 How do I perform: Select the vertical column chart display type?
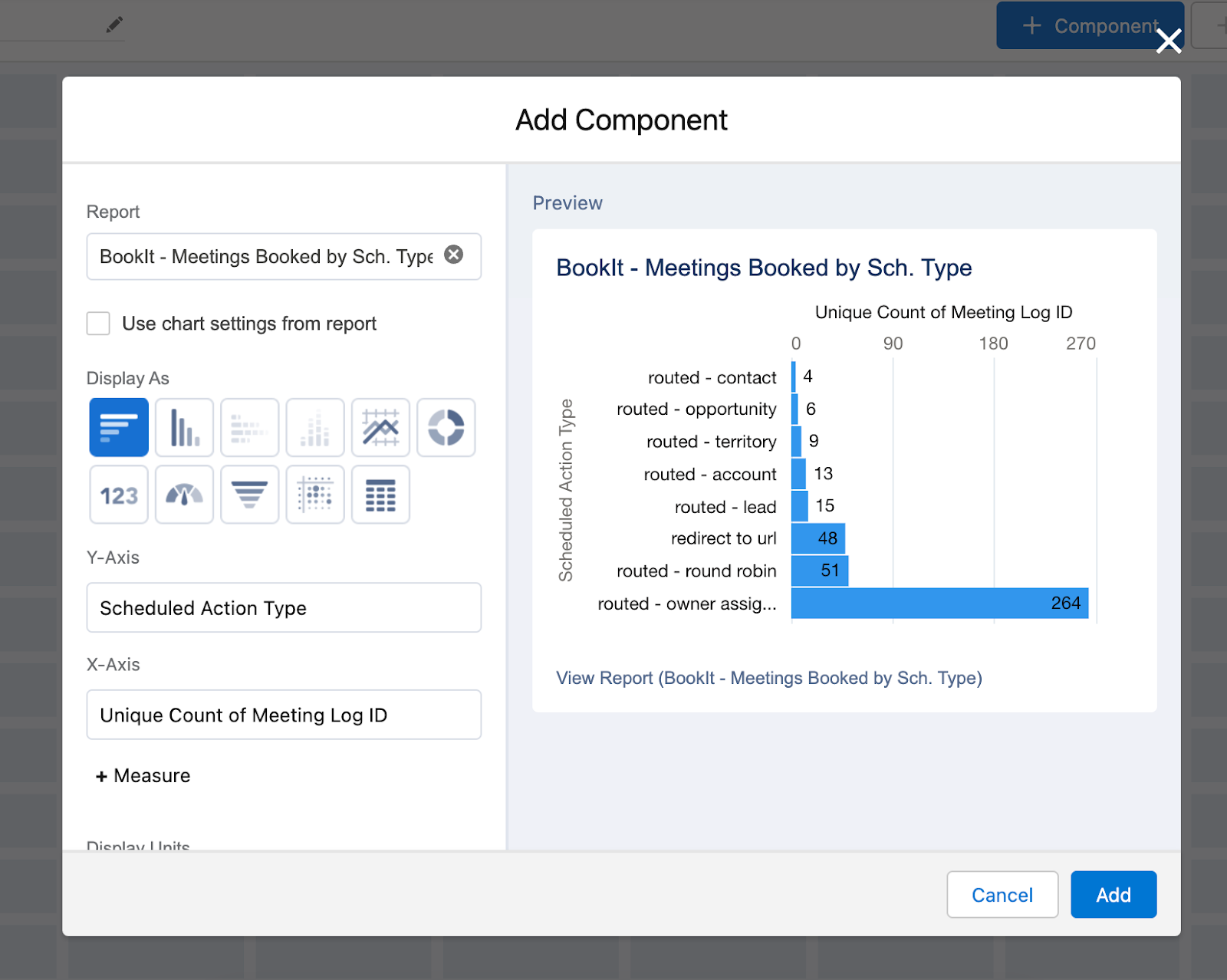pos(184,427)
